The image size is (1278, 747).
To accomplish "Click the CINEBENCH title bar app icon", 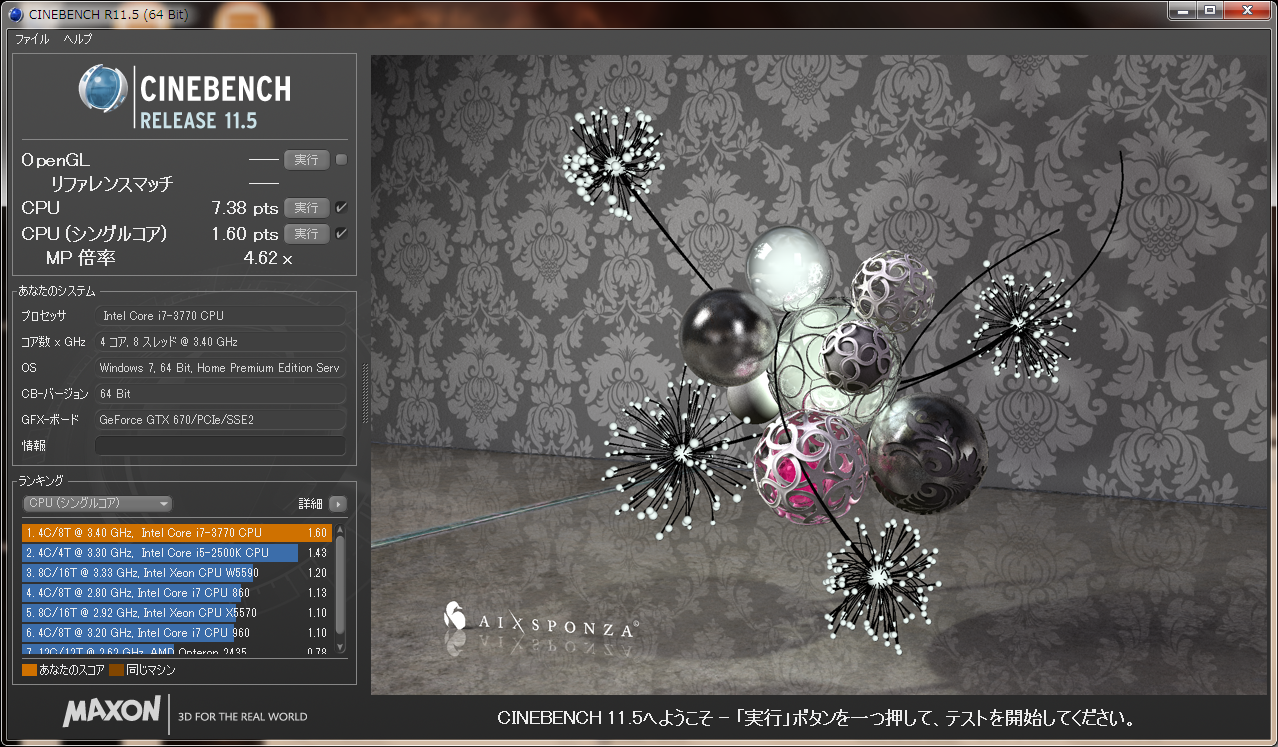I will coord(16,14).
